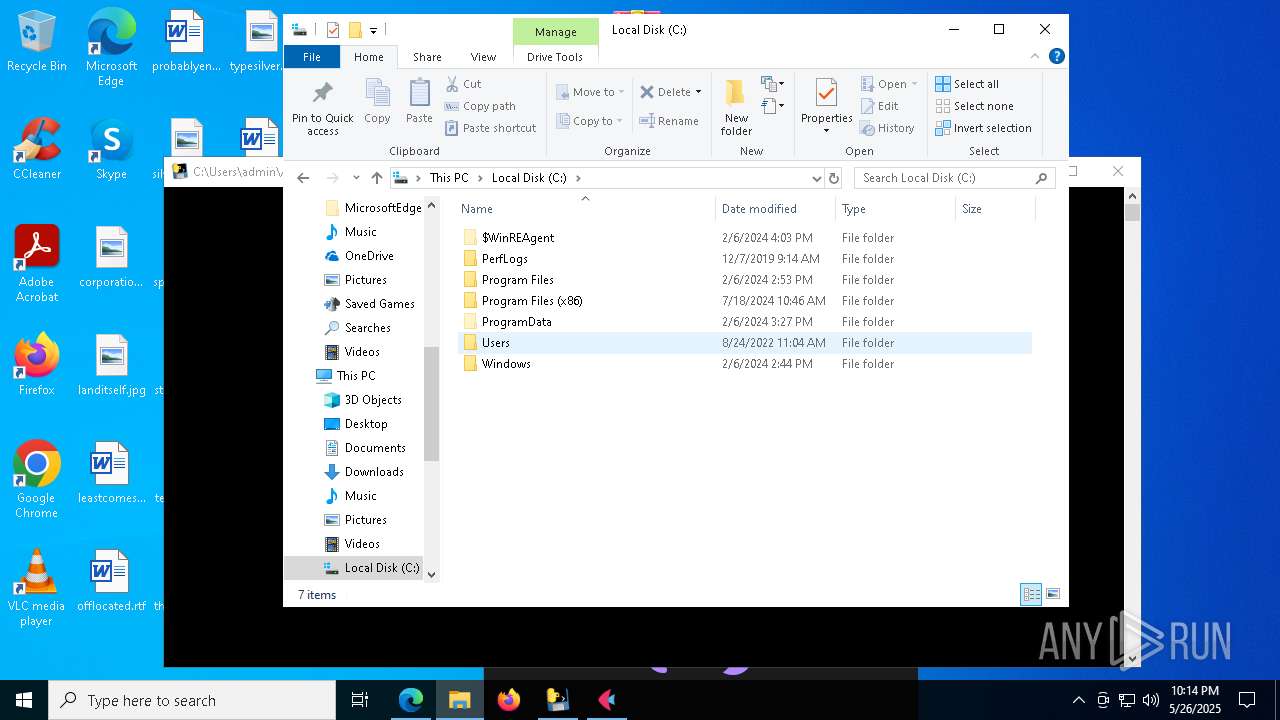
Task: Select the Users folder
Action: coord(745,343)
